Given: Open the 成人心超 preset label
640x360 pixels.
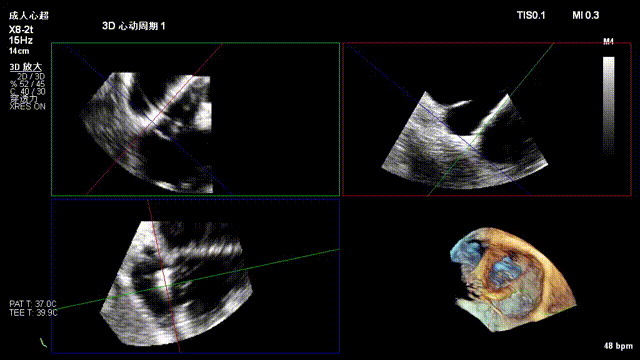Looking at the screenshot, I should (29, 16).
